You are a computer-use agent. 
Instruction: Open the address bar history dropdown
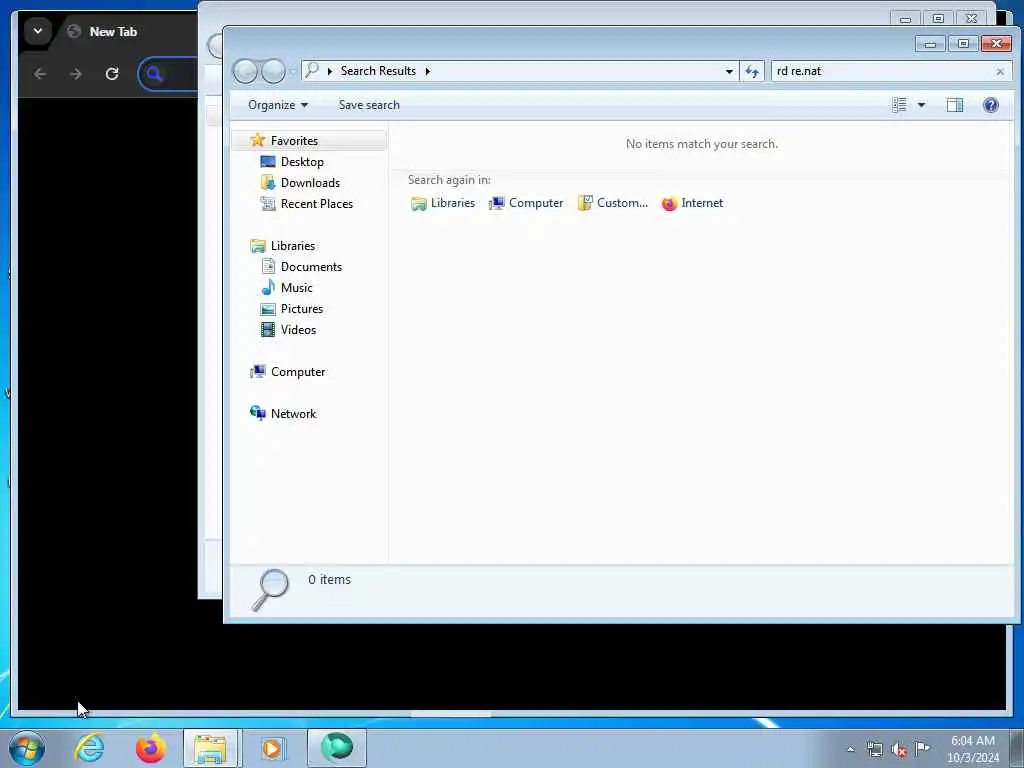pyautogui.click(x=729, y=71)
